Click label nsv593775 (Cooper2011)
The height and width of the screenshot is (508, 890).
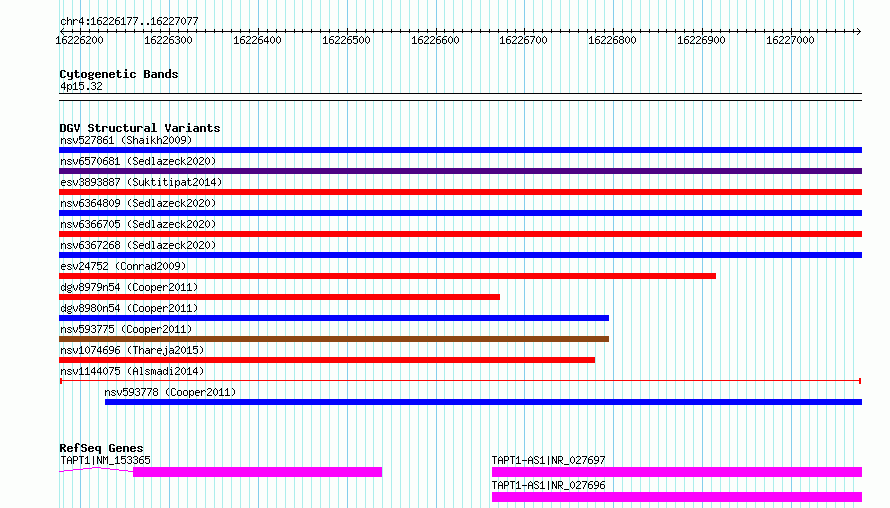(126, 329)
